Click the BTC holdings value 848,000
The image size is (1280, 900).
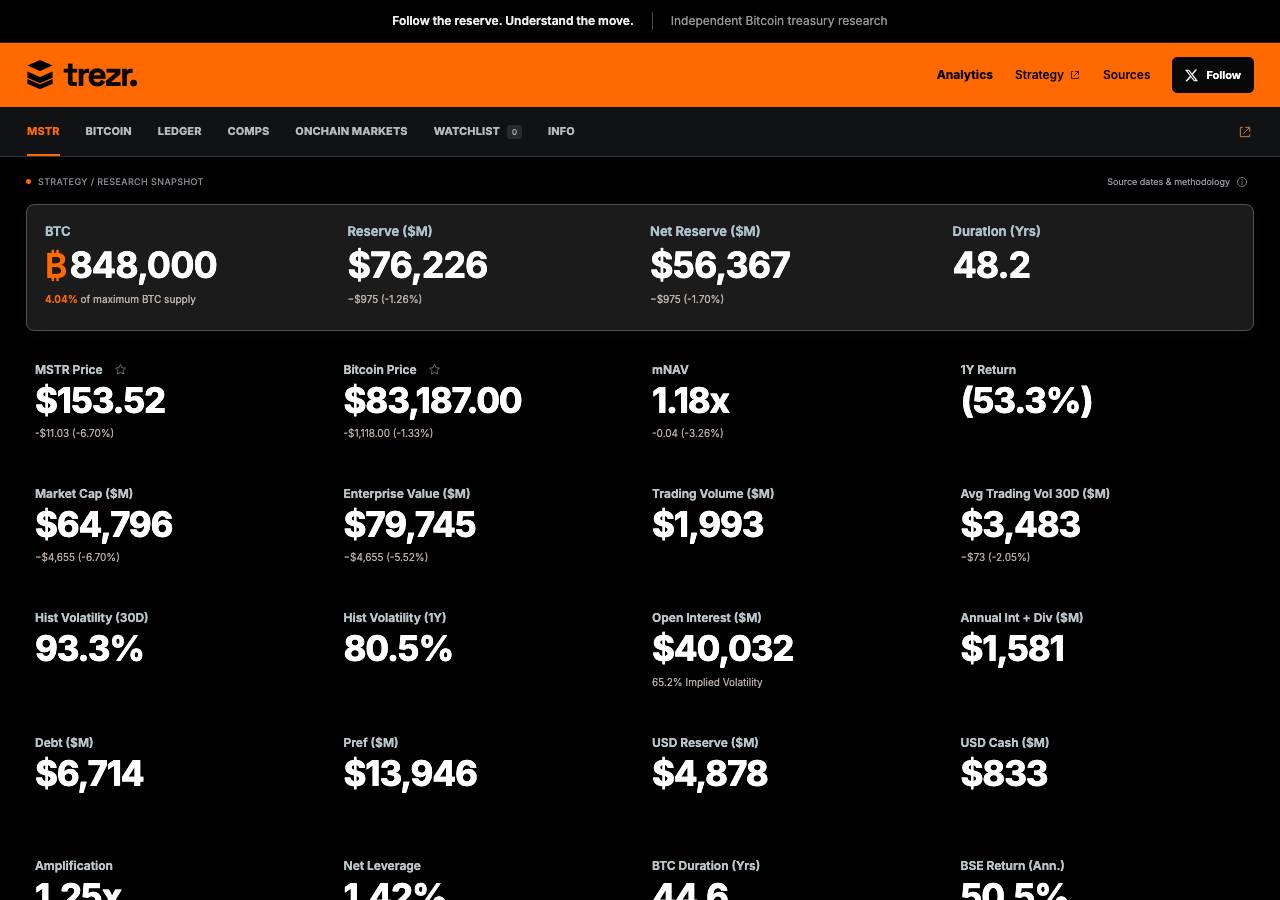coord(143,266)
